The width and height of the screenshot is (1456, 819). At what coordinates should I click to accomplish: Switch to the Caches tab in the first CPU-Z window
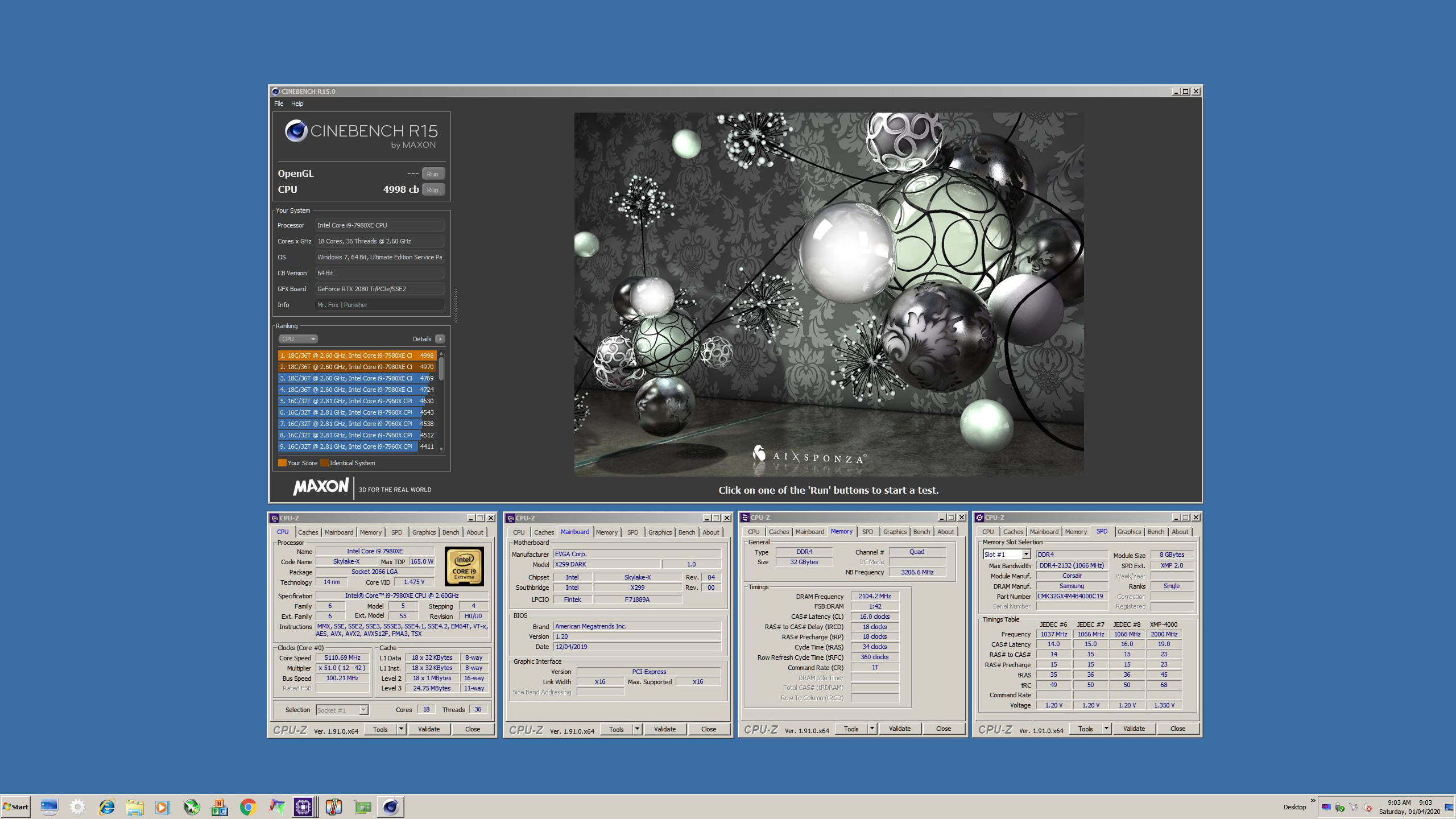[x=308, y=532]
